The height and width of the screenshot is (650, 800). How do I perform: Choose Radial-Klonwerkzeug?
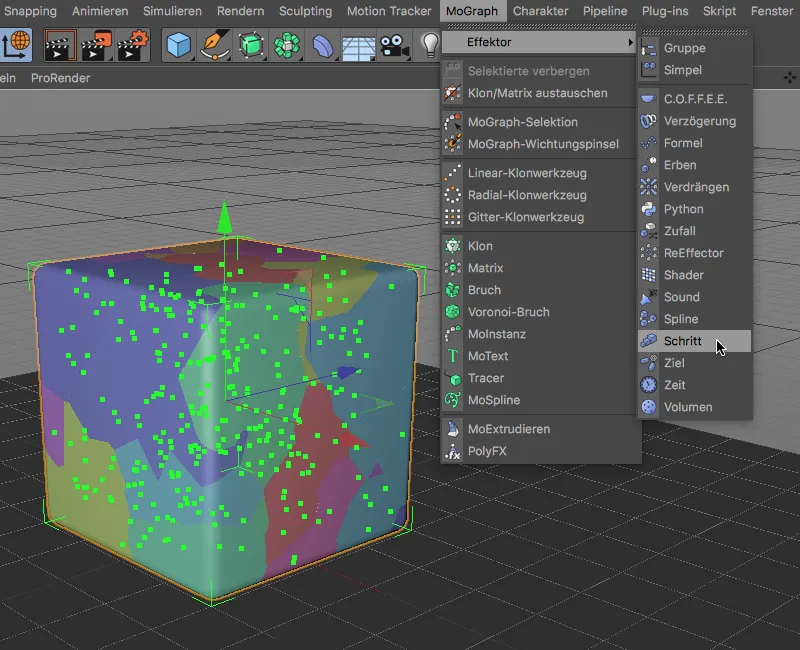pos(539,195)
